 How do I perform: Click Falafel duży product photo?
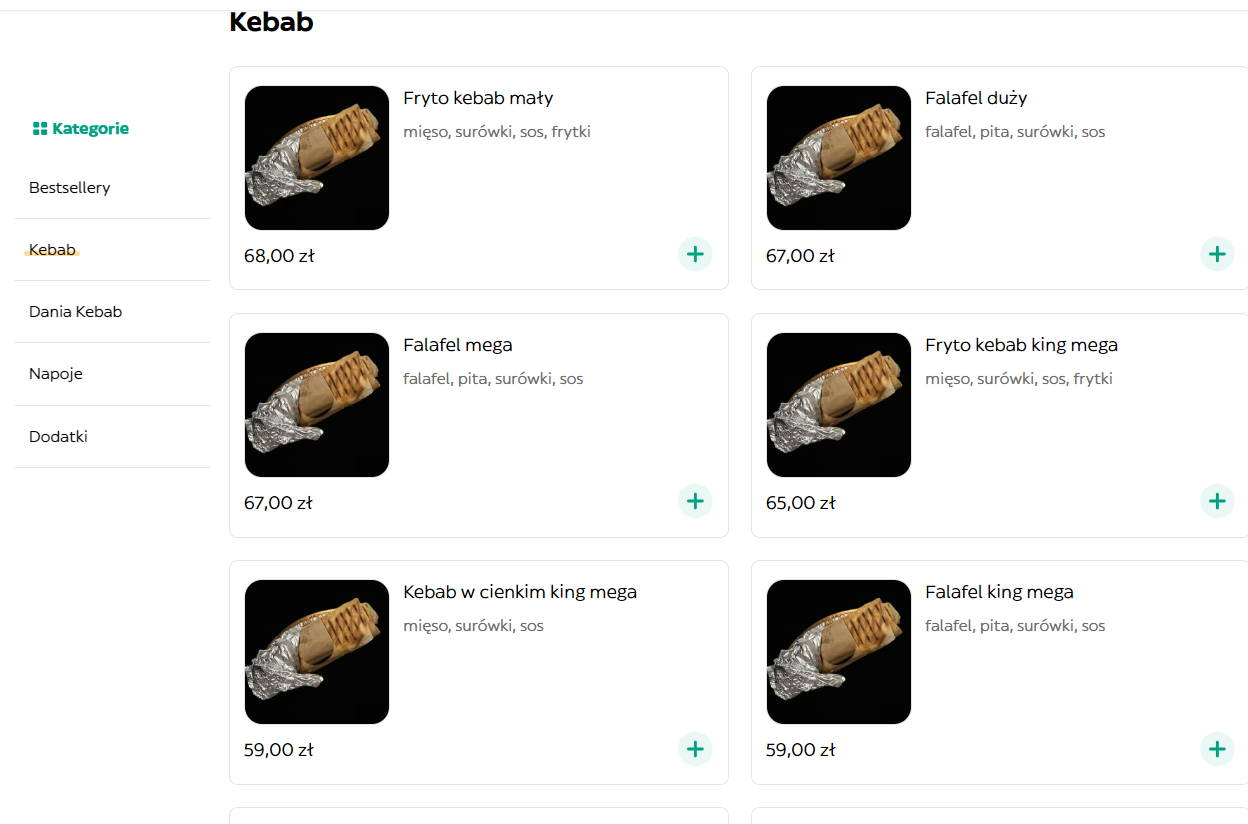tap(839, 158)
